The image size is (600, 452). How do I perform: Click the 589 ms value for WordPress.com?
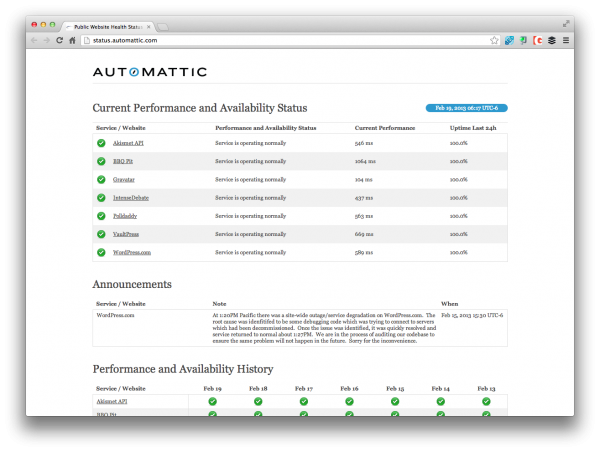tap(364, 253)
